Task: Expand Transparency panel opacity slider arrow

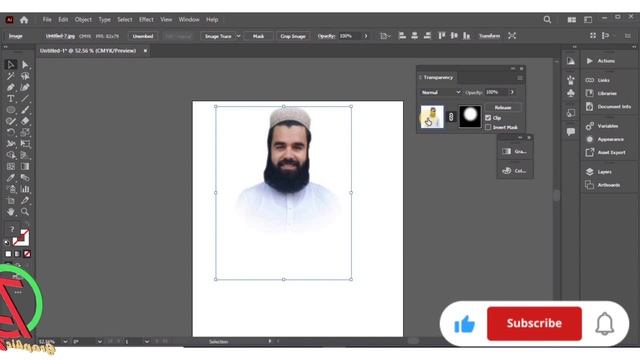Action: coord(512,92)
